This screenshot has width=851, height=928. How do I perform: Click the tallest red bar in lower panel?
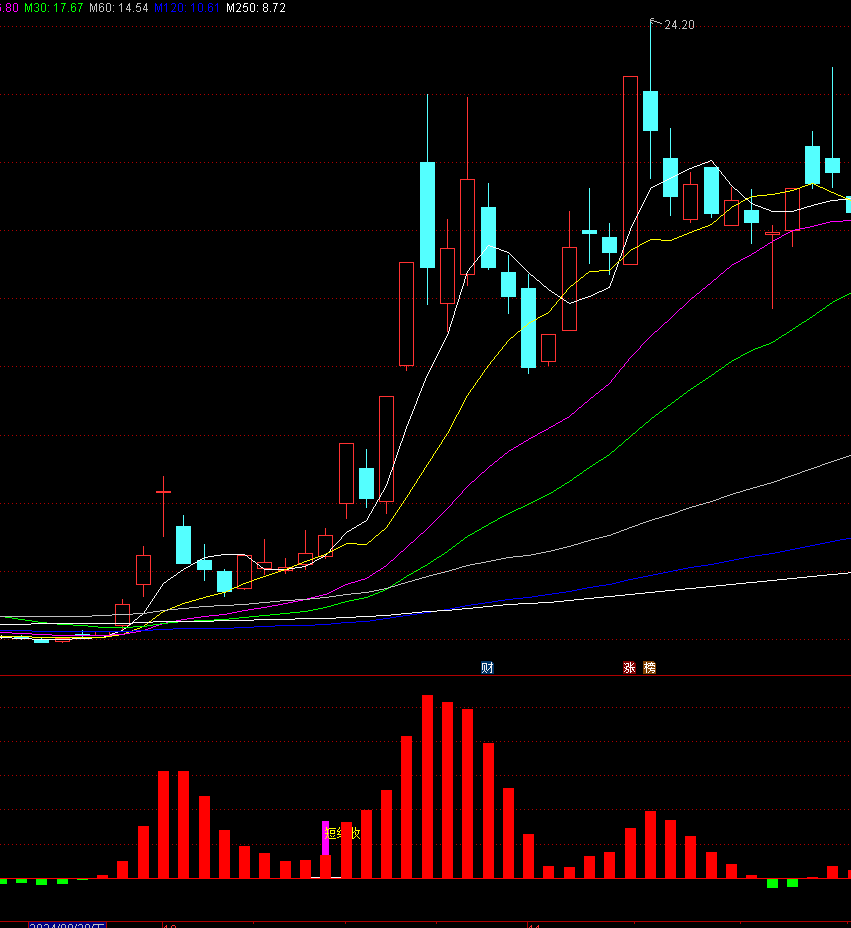click(427, 787)
